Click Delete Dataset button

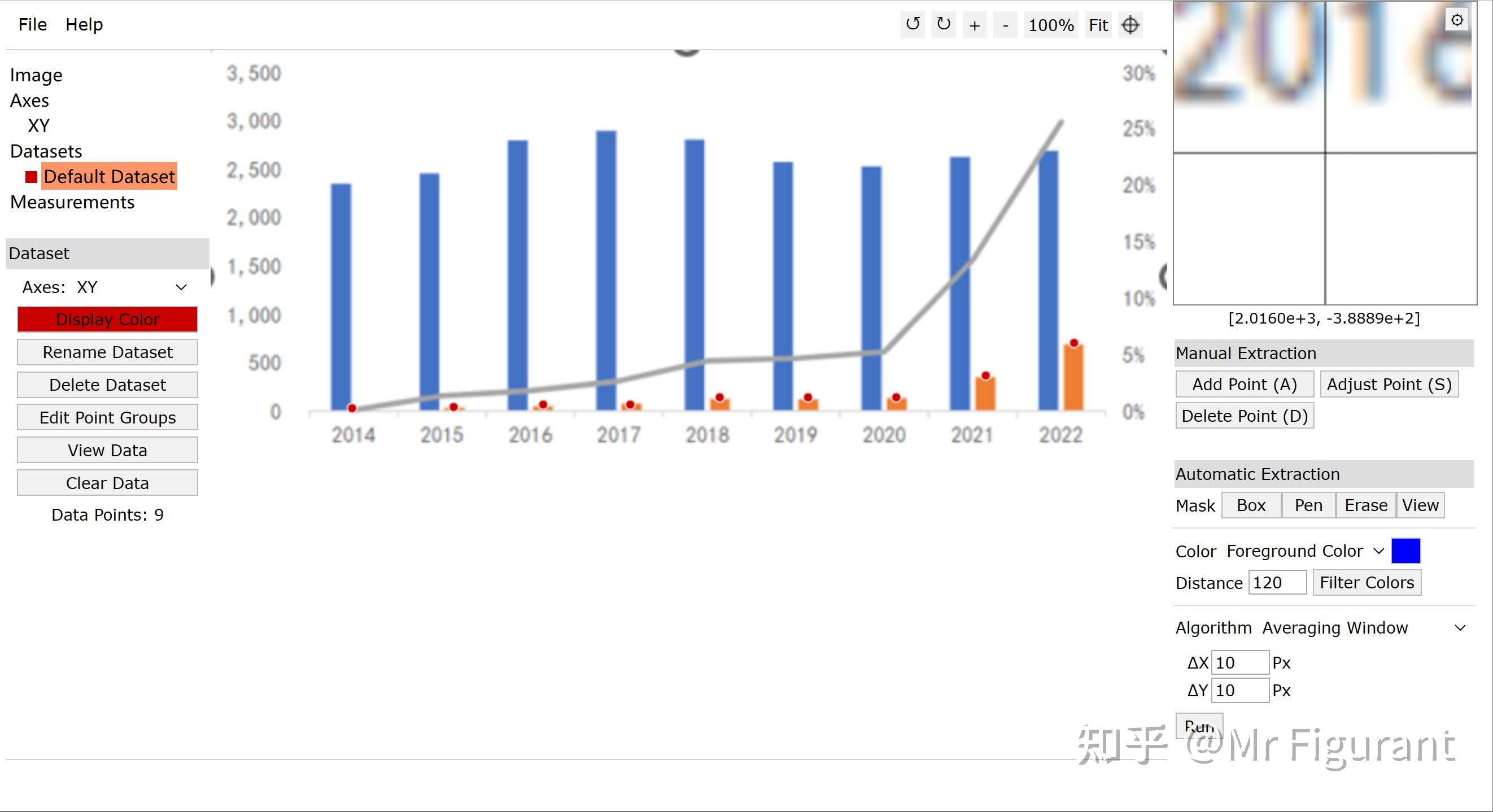(108, 385)
